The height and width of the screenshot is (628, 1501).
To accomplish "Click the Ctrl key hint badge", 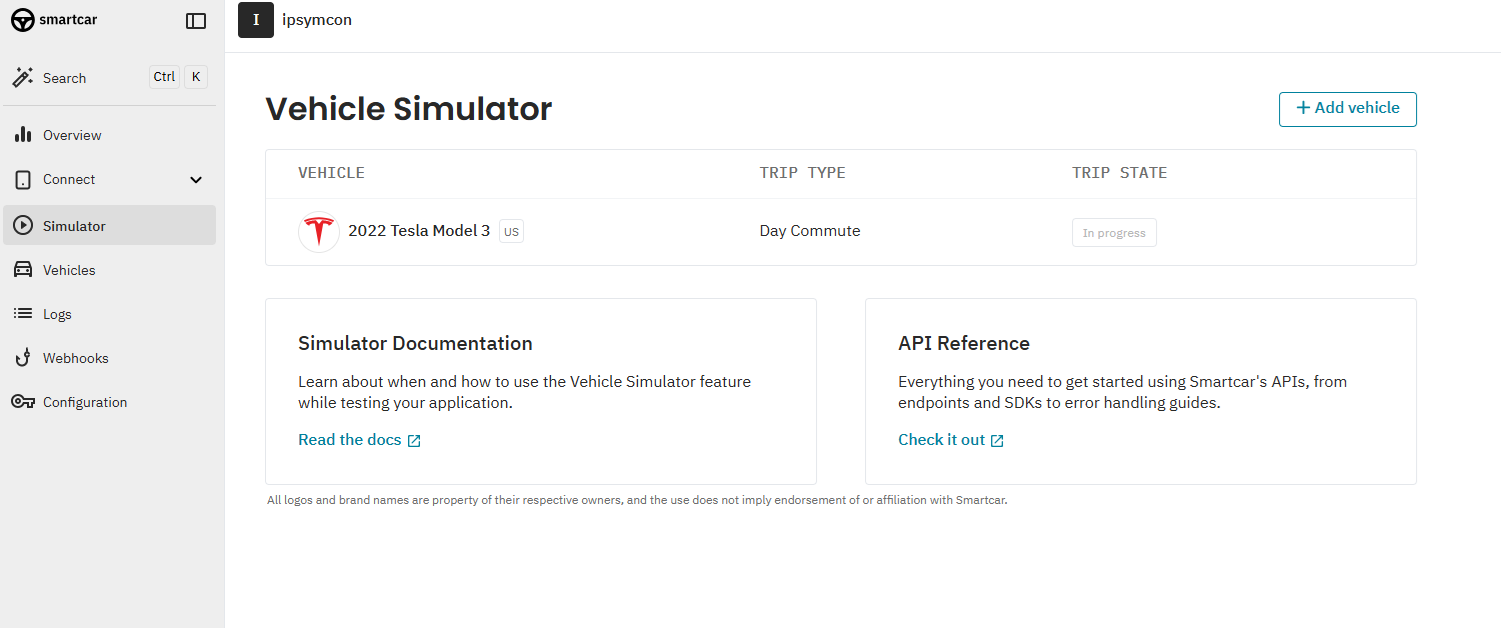I will point(164,77).
